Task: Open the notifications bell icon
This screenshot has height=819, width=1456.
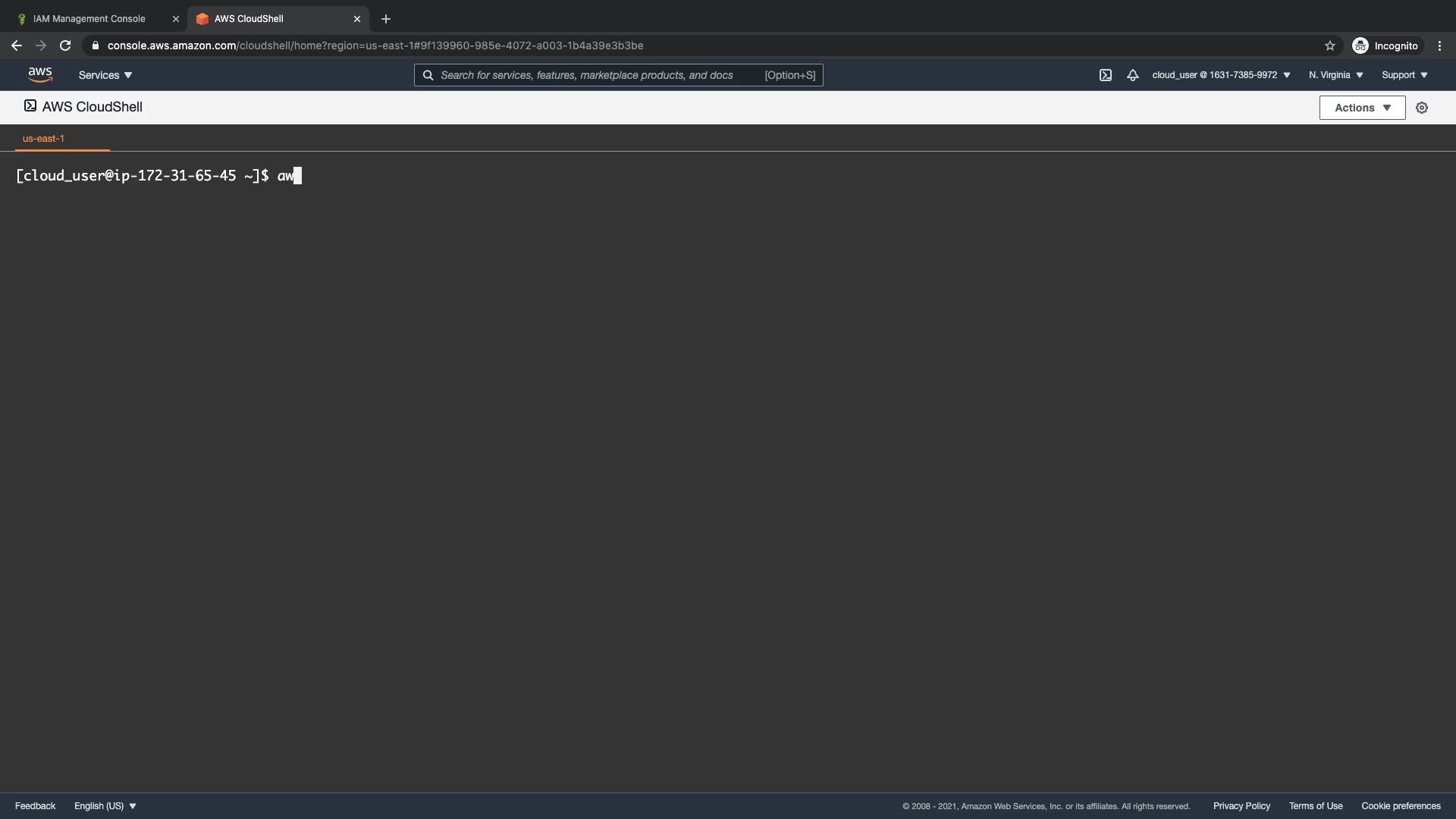Action: point(1132,75)
